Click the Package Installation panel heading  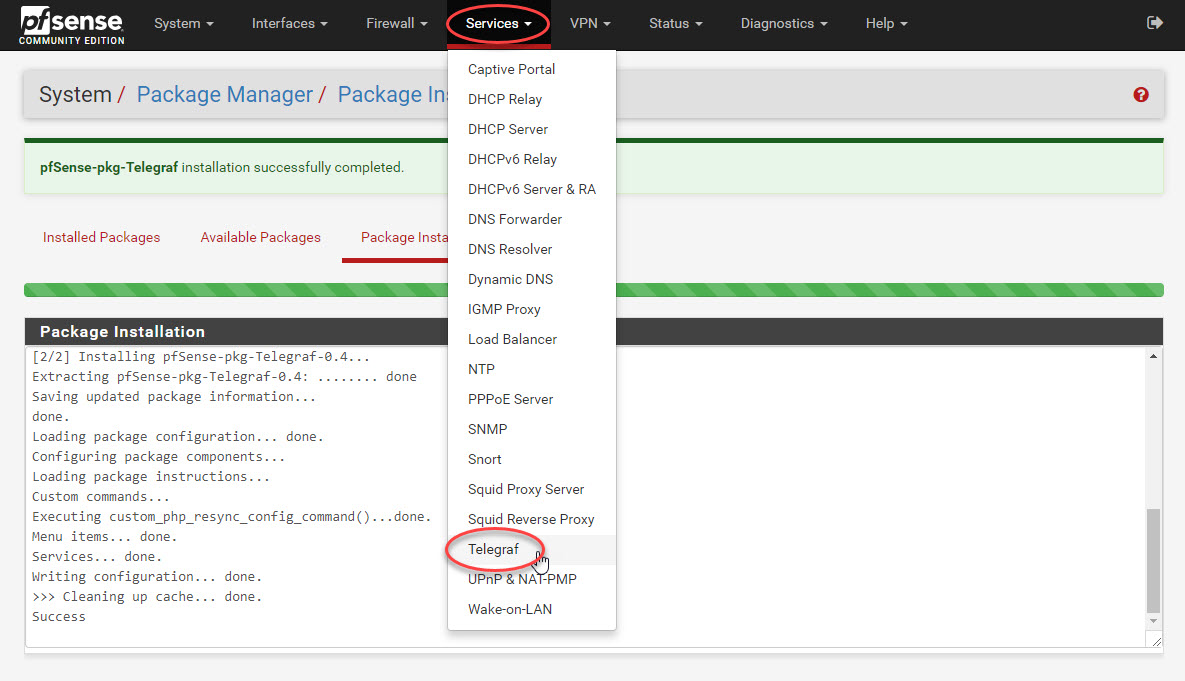[x=122, y=332]
